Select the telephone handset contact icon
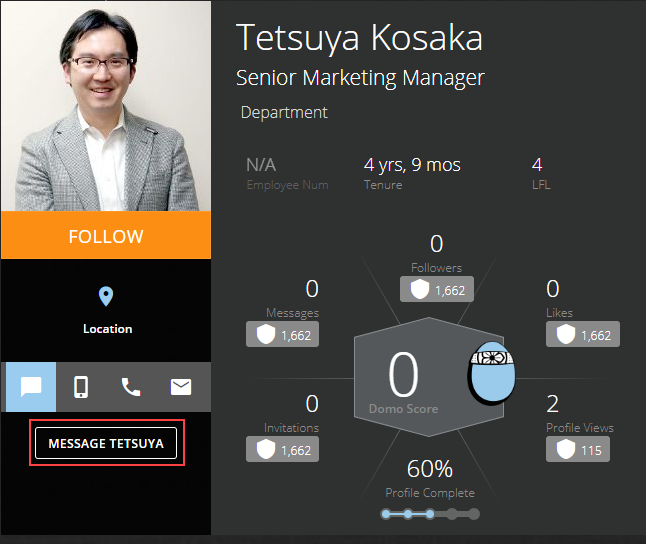 coord(131,387)
